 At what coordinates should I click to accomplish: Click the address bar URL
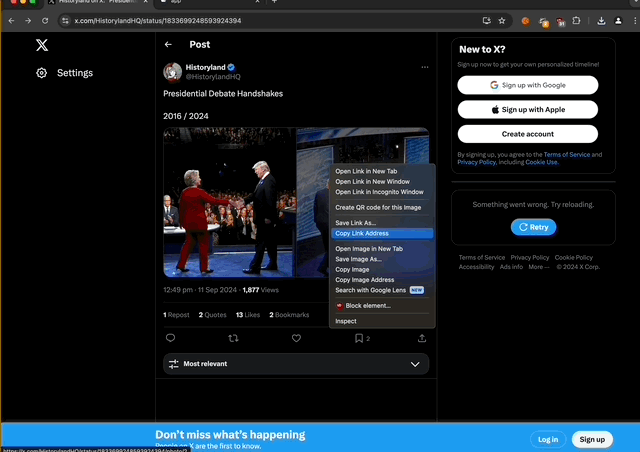(158, 20)
